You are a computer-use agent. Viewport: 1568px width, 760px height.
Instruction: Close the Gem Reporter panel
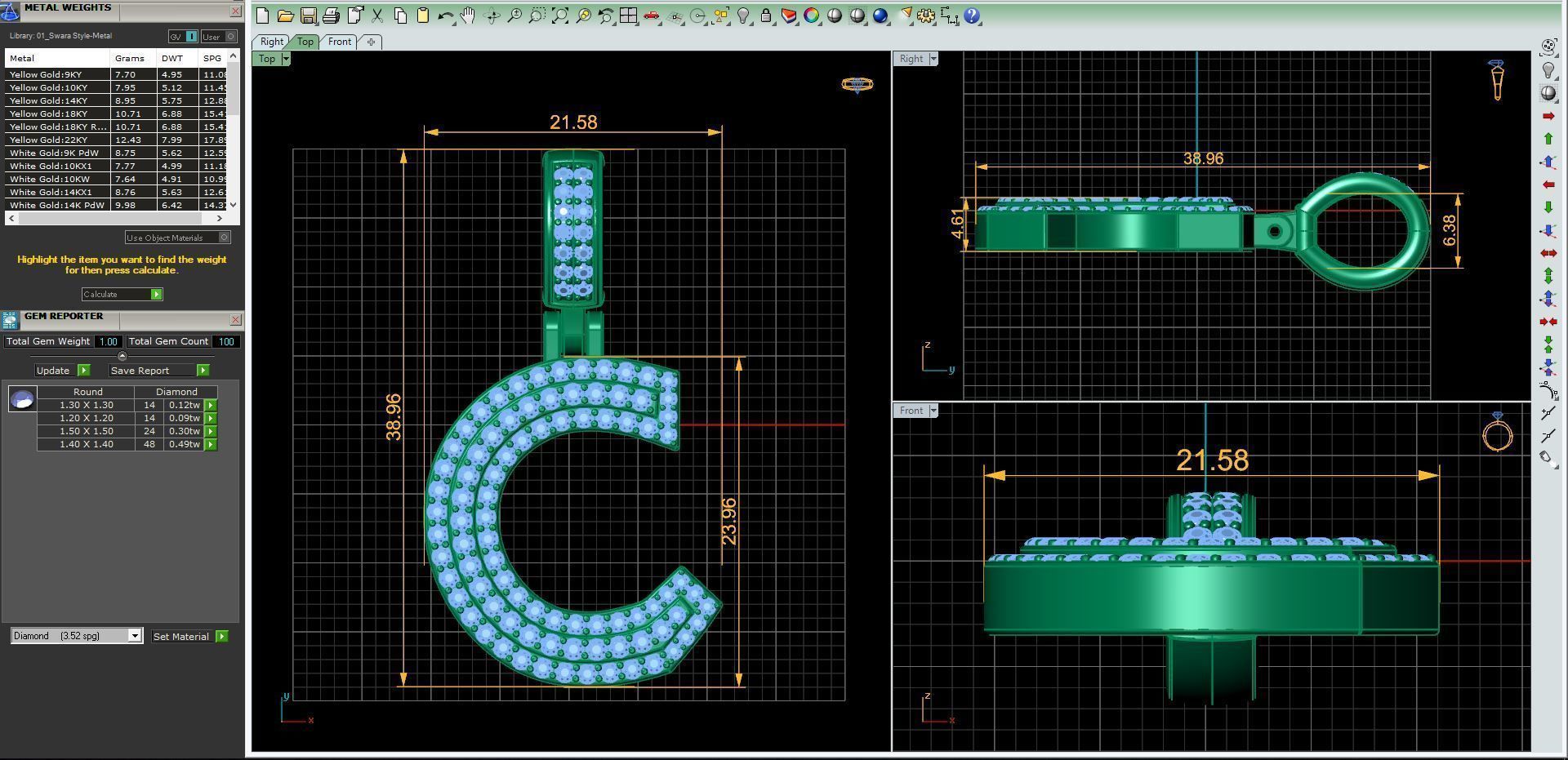tap(235, 320)
